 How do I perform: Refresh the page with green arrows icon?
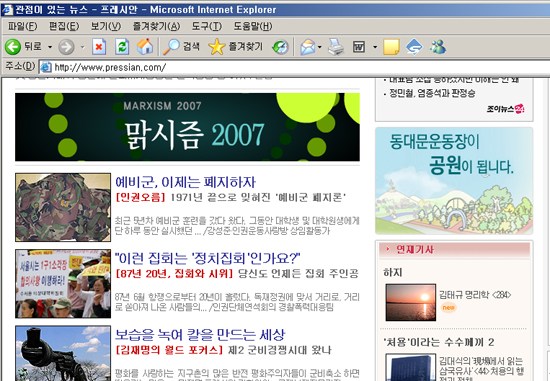[122, 47]
